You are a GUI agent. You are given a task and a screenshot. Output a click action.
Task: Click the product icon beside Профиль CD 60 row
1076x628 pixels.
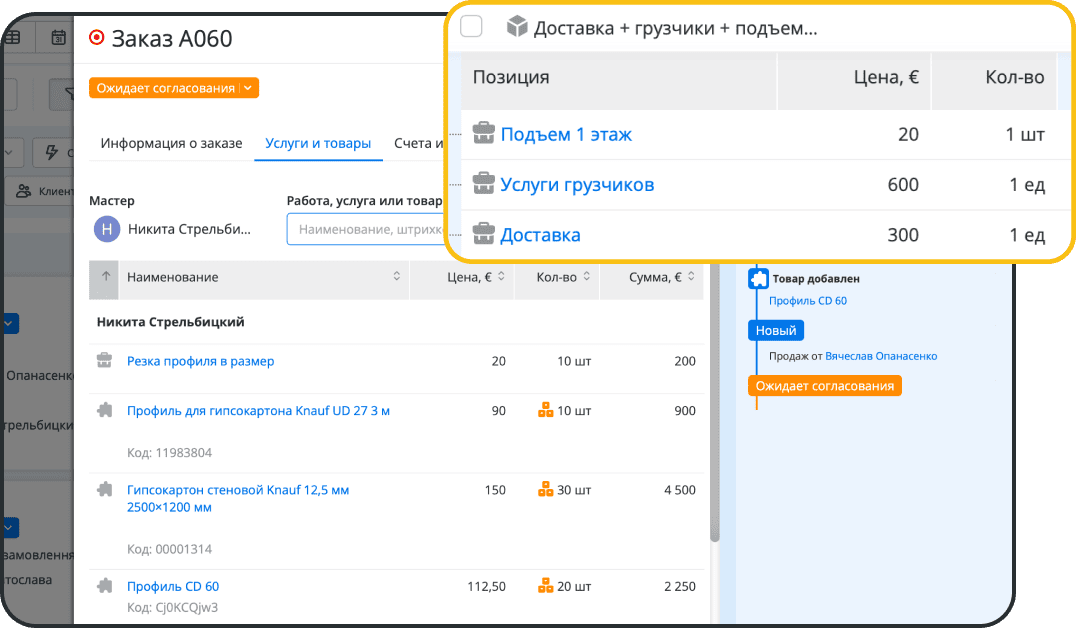click(x=103, y=586)
